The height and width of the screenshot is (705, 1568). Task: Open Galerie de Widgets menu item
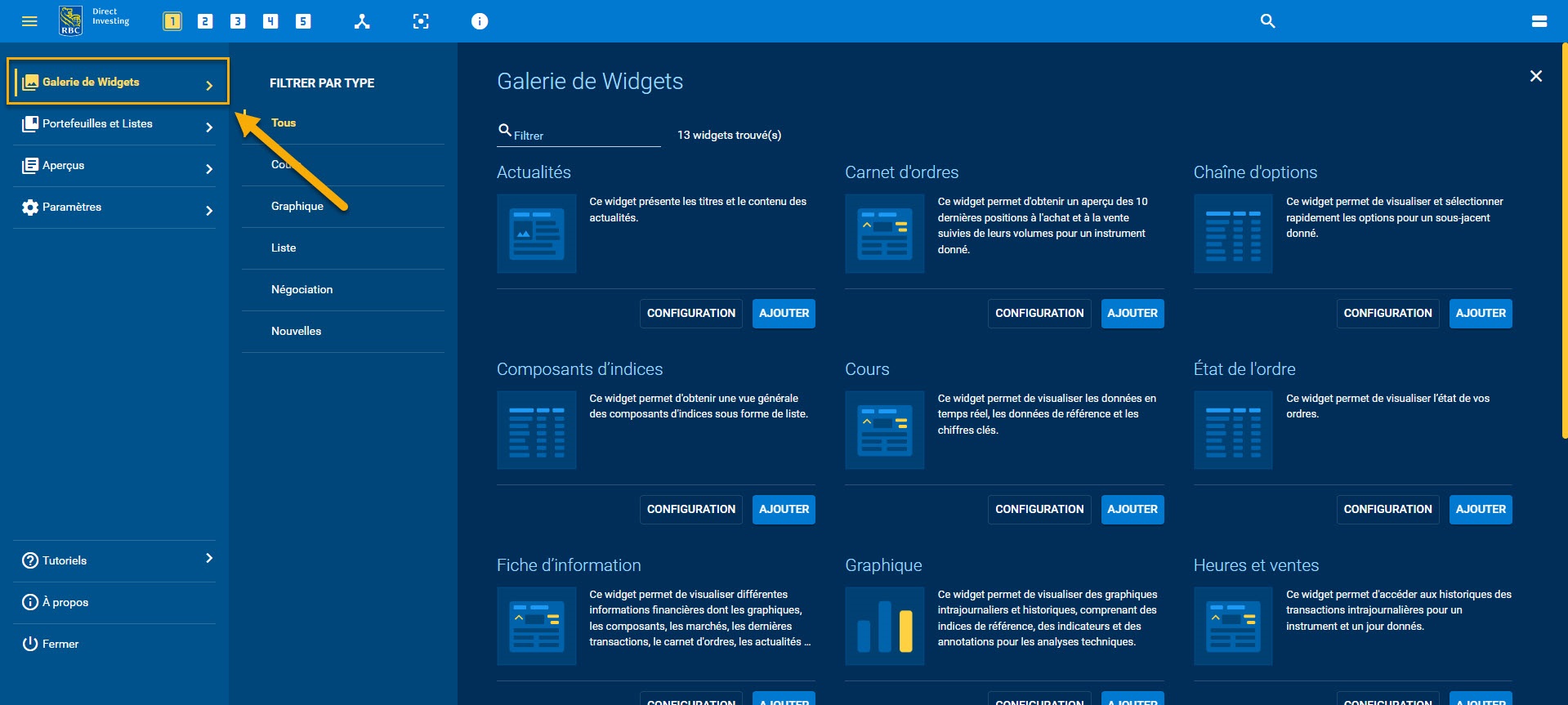coord(118,82)
